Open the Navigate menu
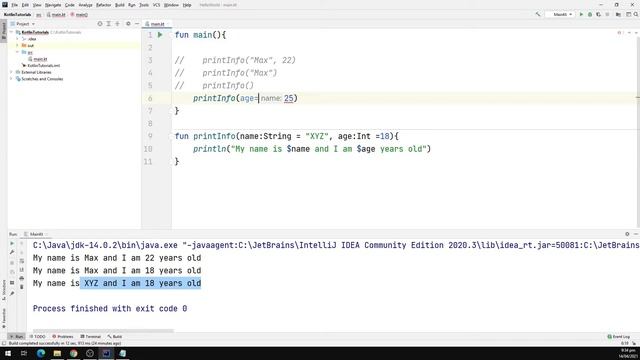The height and width of the screenshot is (360, 640). click(x=53, y=5)
